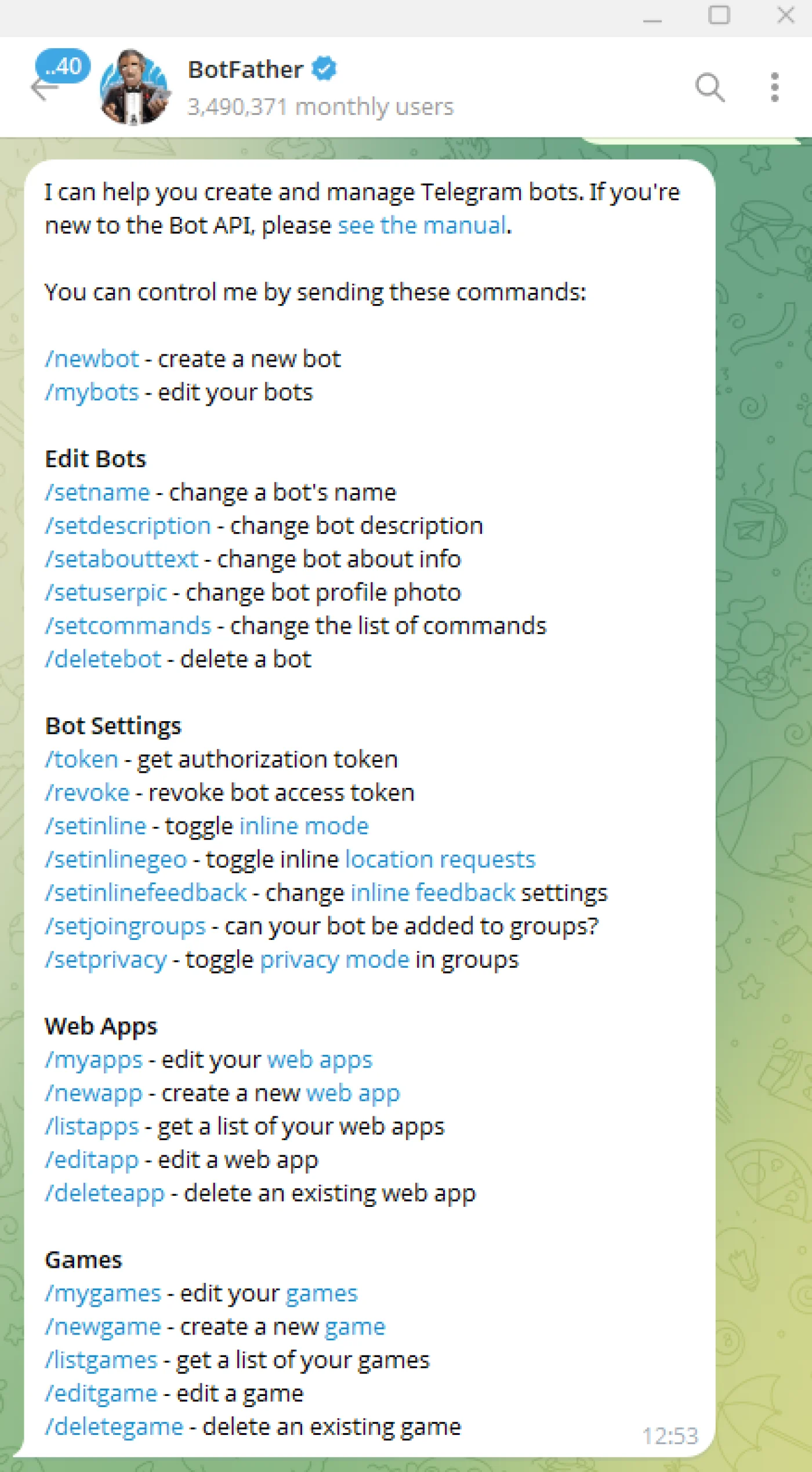Click the verified badge beside BotFather
Screen dimensions: 812x1472
pyautogui.click(x=324, y=69)
